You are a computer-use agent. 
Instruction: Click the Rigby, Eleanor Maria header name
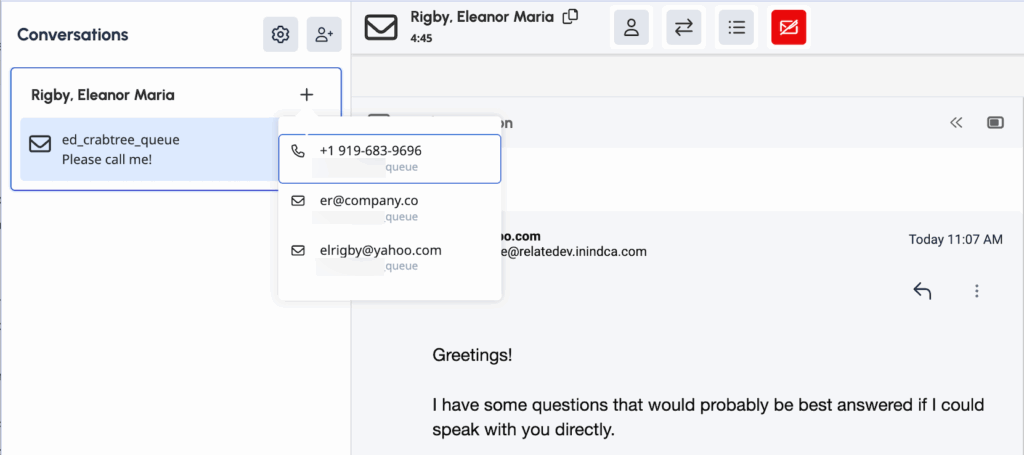click(x=483, y=17)
